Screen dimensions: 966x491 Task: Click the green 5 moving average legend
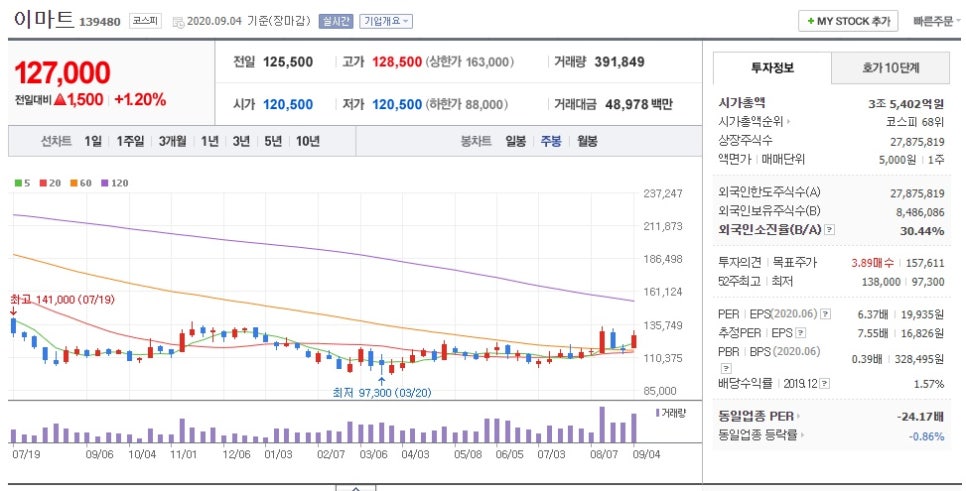(x=22, y=183)
